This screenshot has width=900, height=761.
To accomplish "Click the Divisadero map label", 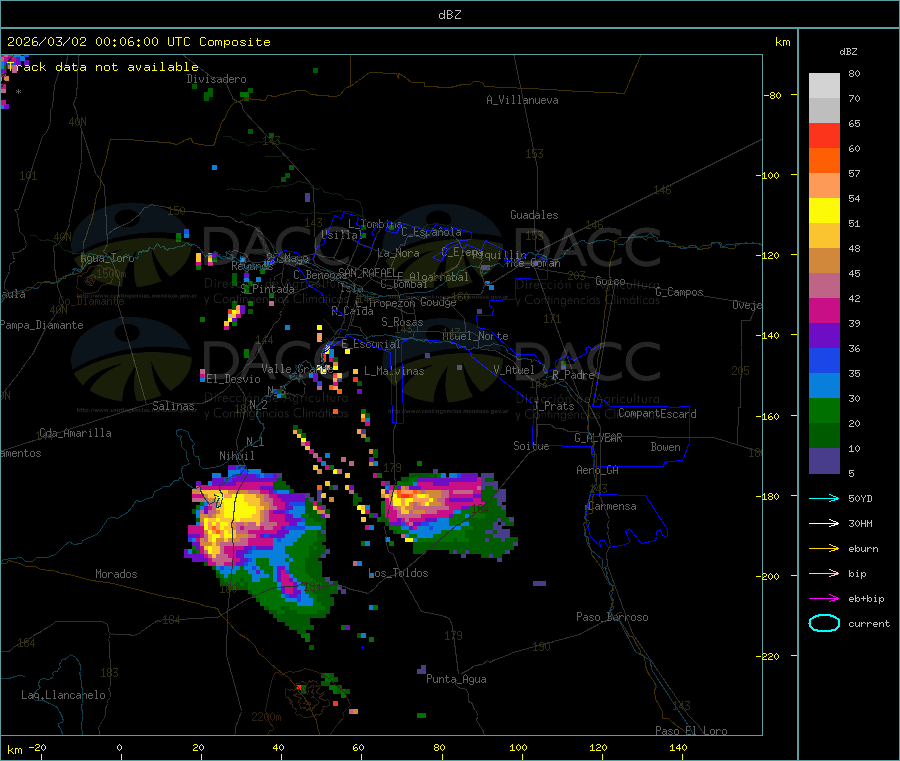I will click(x=216, y=79).
